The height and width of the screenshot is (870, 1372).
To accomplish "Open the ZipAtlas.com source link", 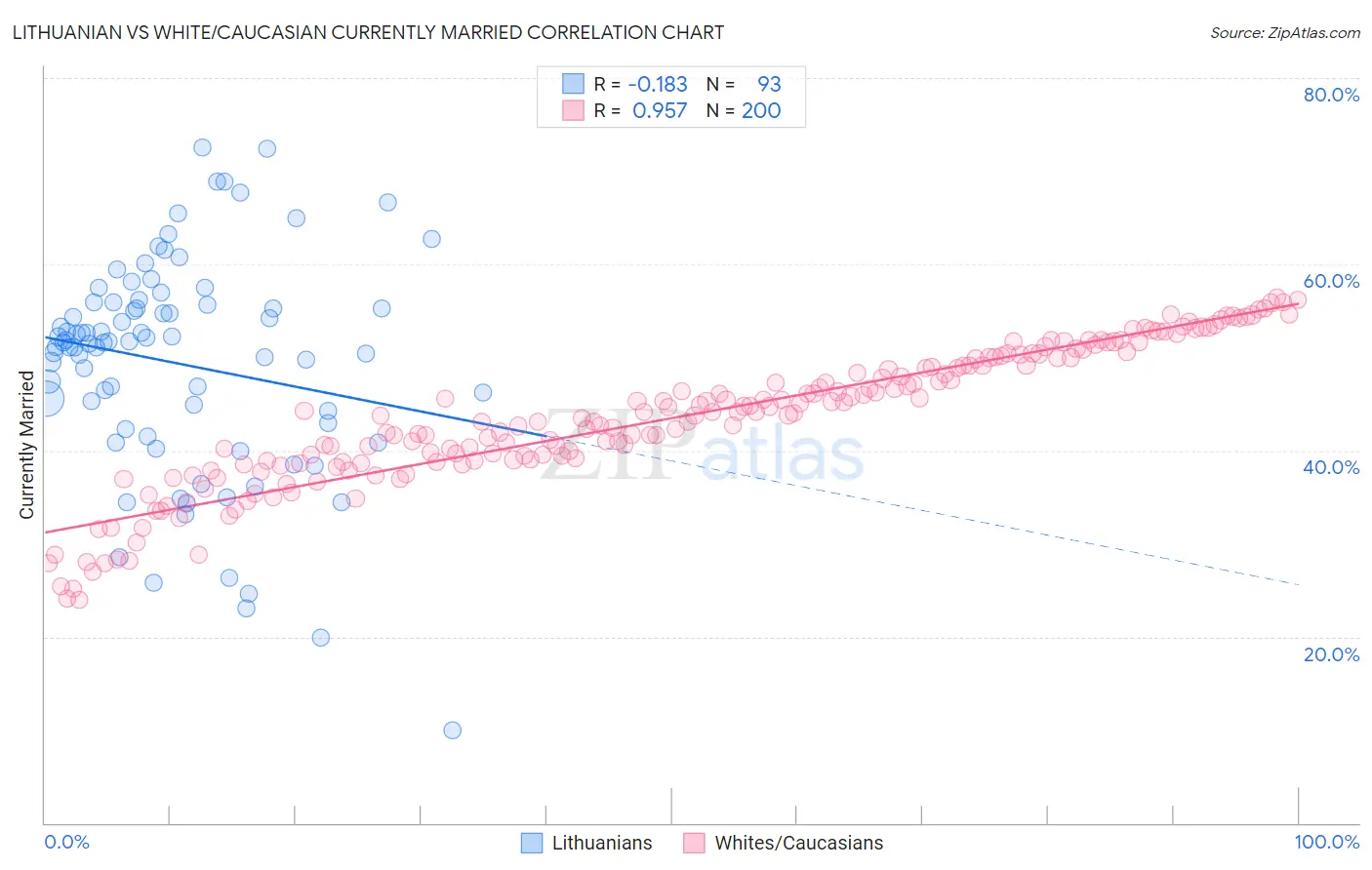I will click(1285, 32).
